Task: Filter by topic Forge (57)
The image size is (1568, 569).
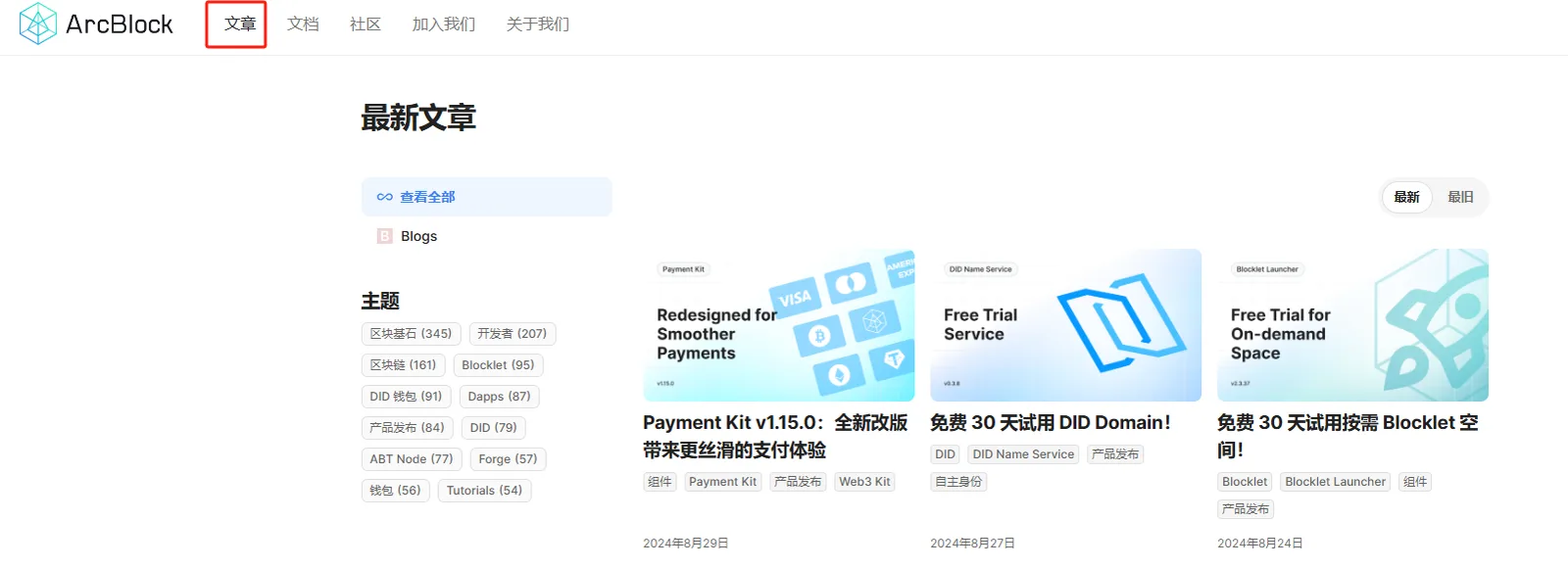Action: [x=509, y=459]
